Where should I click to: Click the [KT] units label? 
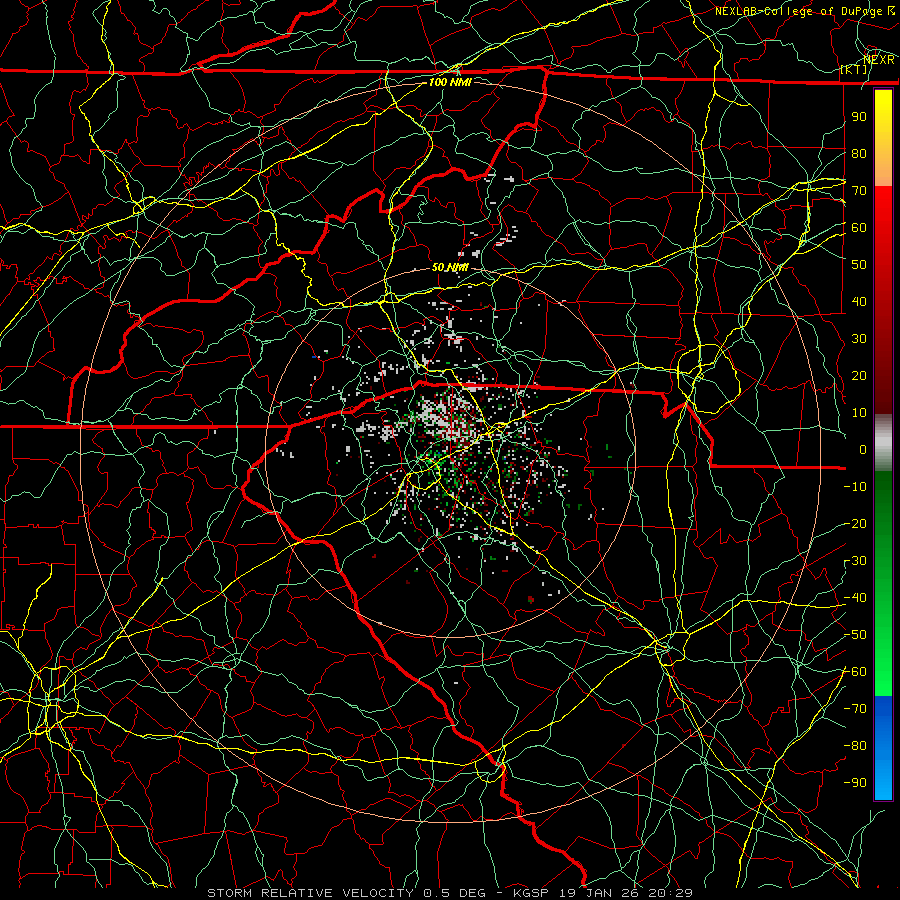[854, 69]
